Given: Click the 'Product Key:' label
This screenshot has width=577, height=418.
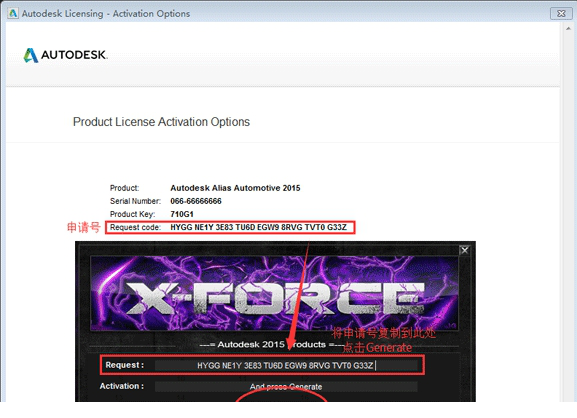Looking at the screenshot, I should tap(132, 214).
